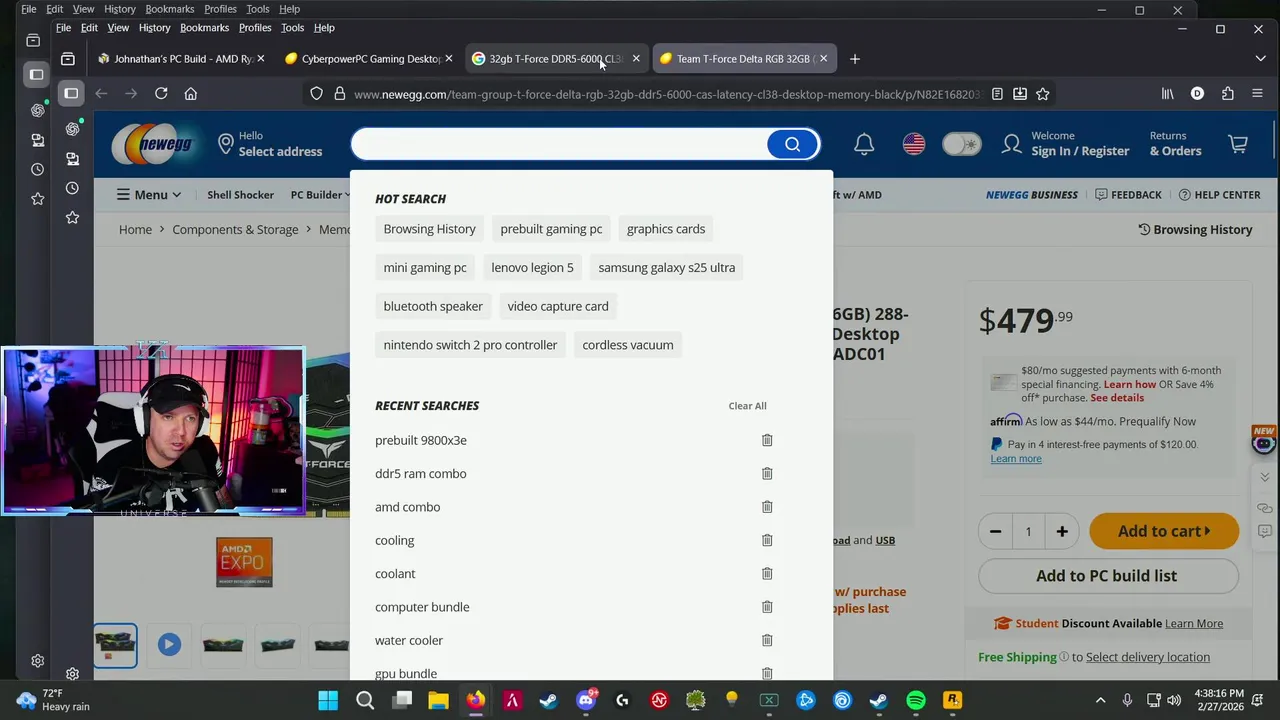Click the quantity input box
The width and height of the screenshot is (1280, 720).
(1028, 531)
